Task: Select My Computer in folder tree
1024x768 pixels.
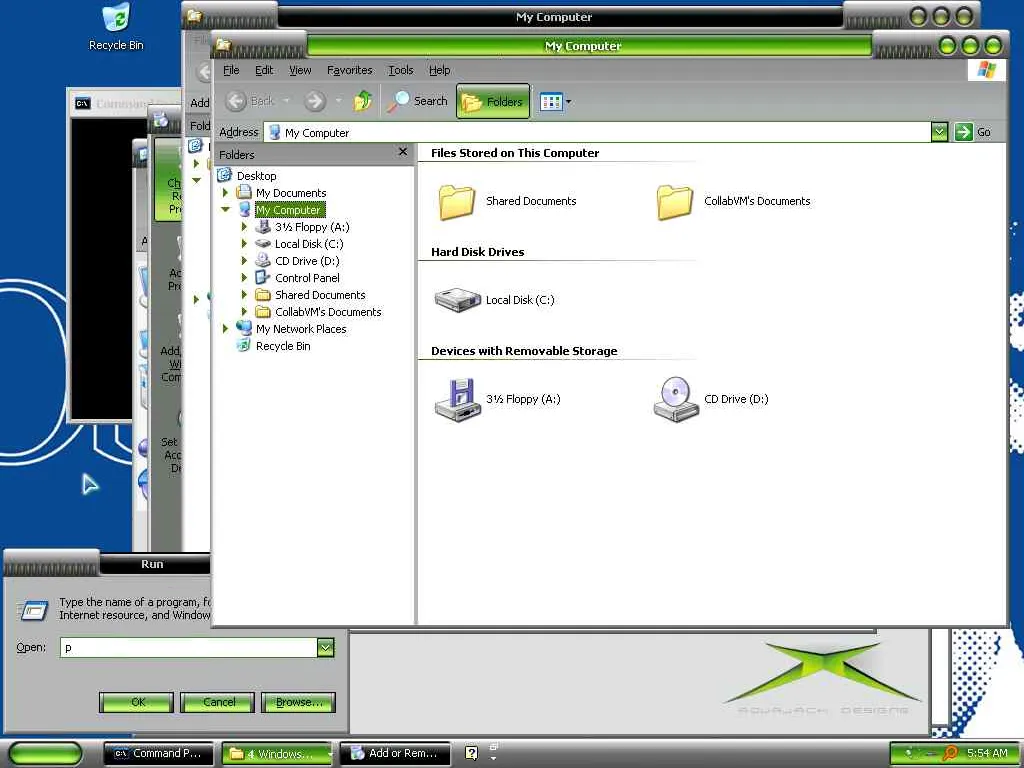Action: (289, 210)
